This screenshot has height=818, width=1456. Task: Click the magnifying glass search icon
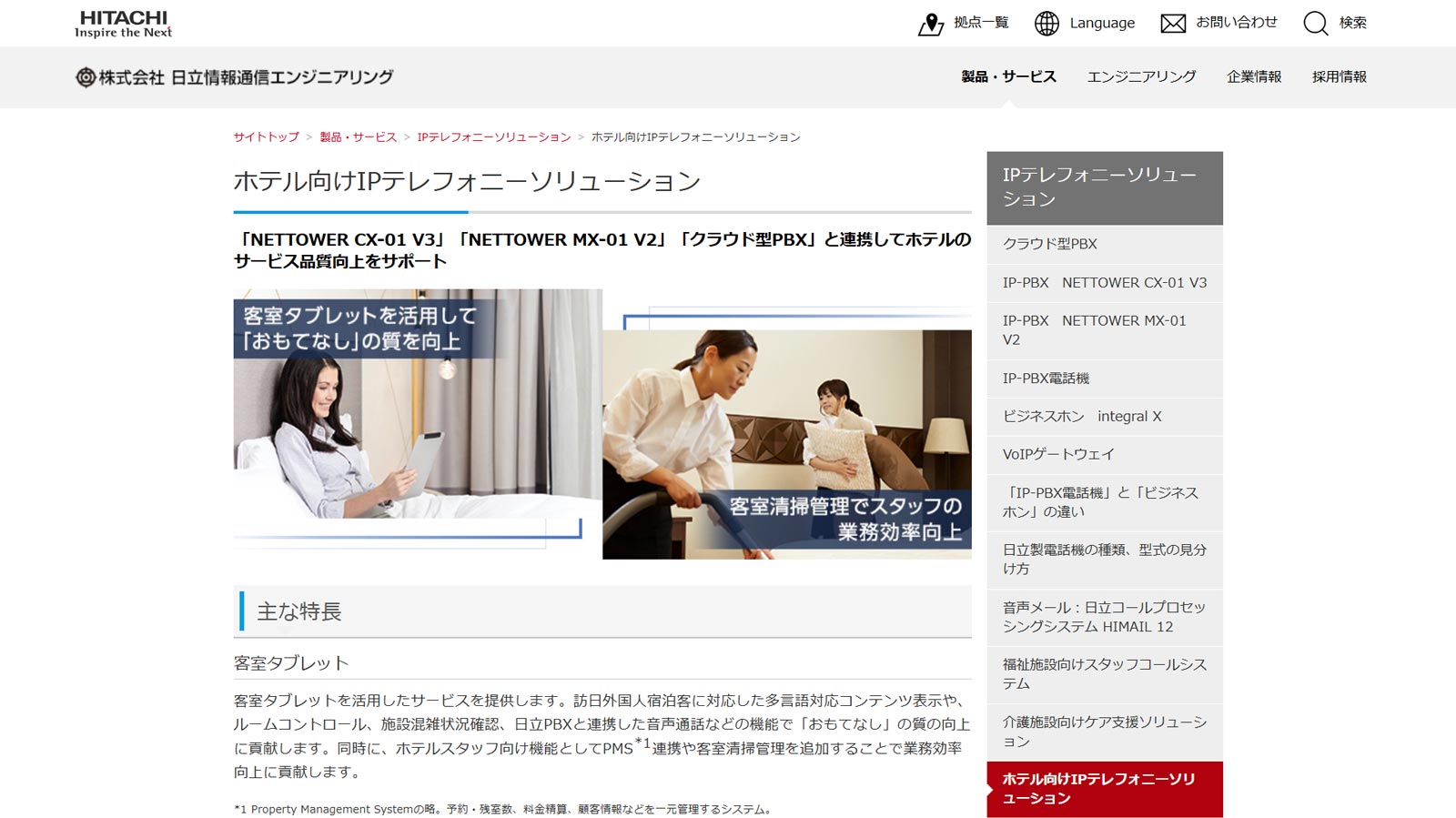1315,23
